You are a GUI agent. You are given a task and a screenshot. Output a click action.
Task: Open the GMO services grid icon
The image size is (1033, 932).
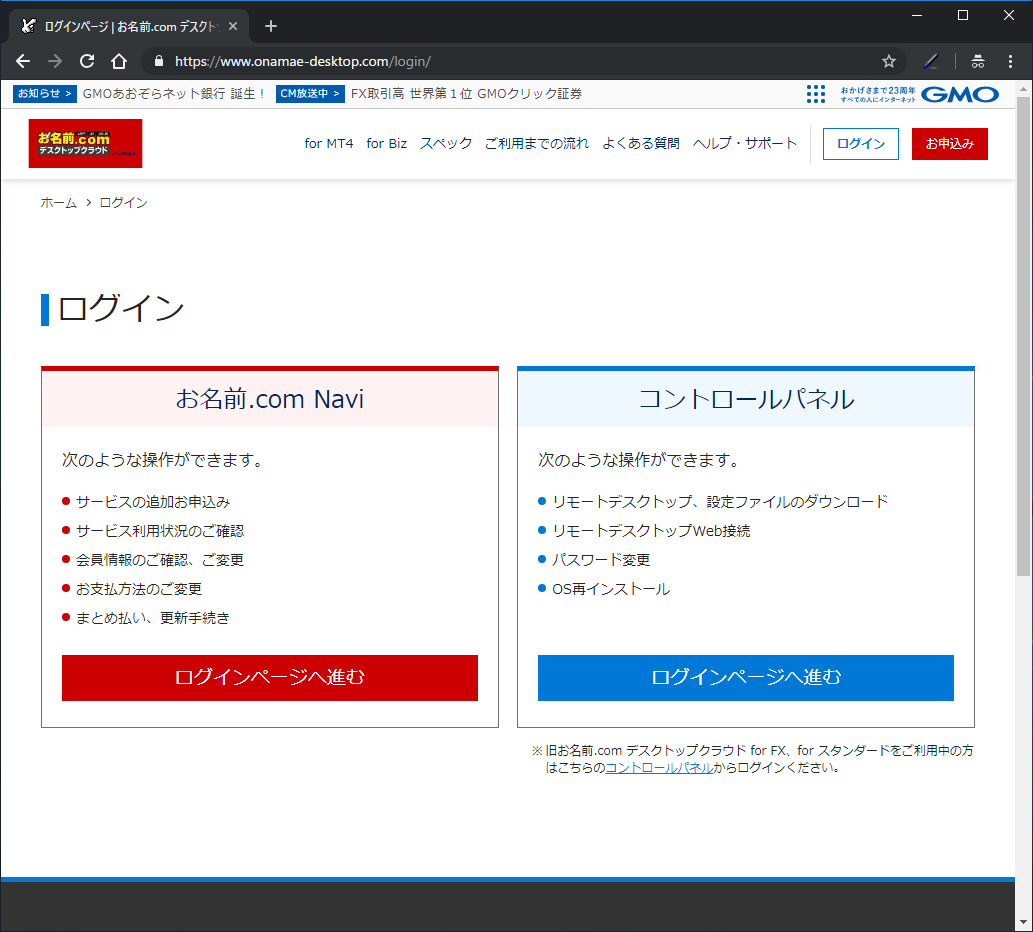pyautogui.click(x=816, y=94)
